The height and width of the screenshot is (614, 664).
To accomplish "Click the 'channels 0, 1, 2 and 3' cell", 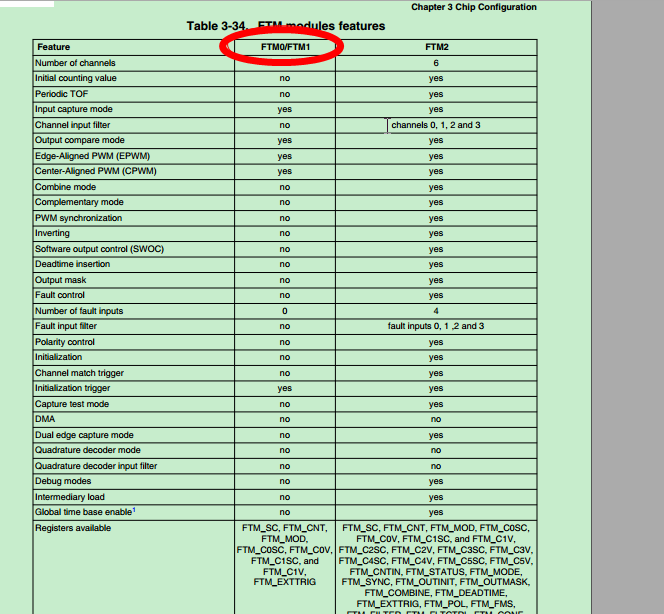I will click(x=436, y=125).
